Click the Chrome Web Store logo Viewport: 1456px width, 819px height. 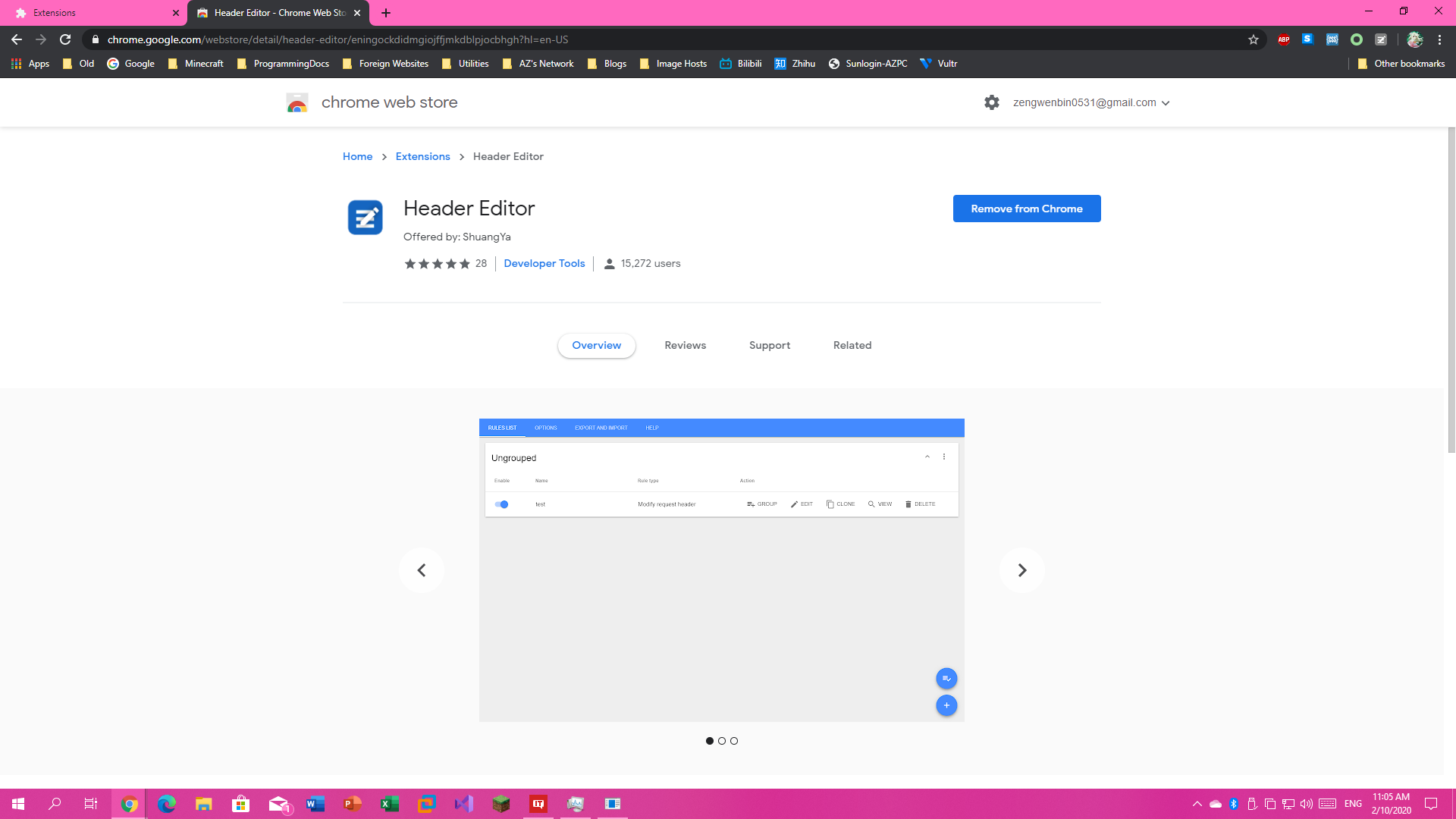click(x=297, y=102)
